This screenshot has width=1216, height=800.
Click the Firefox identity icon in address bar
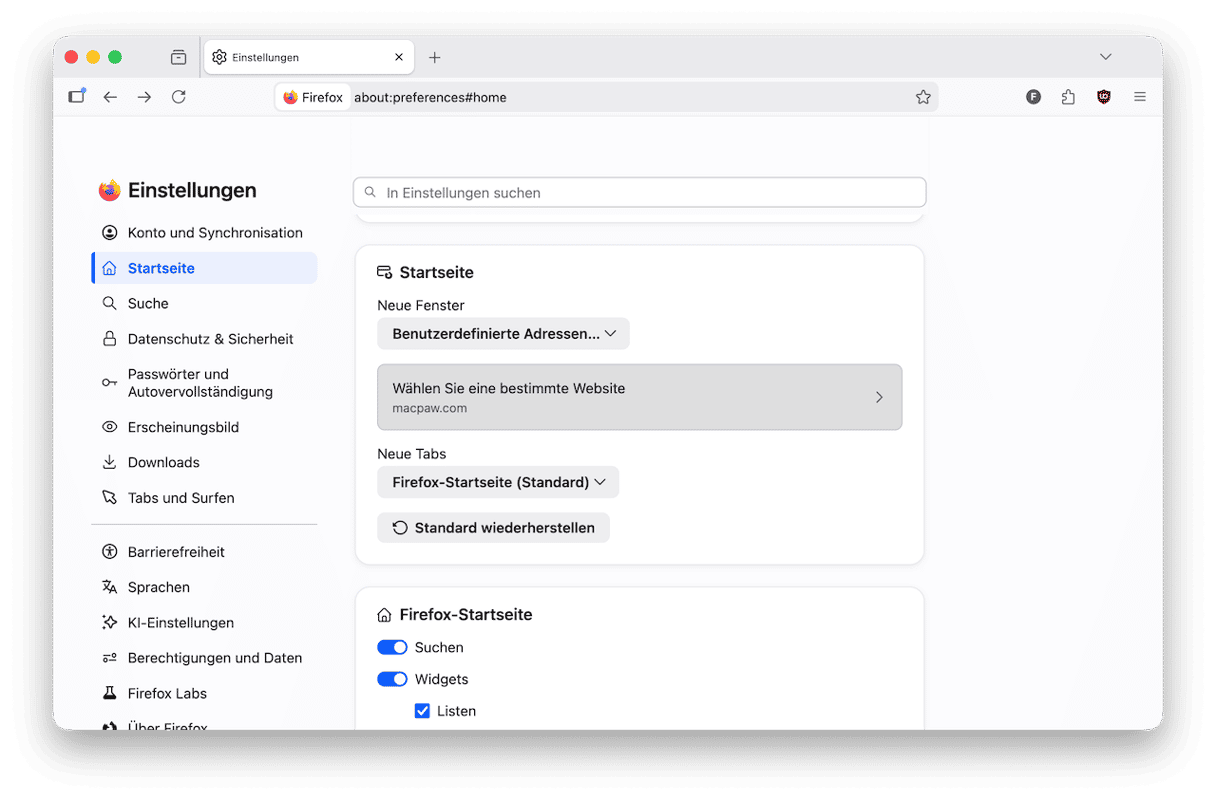tap(313, 97)
